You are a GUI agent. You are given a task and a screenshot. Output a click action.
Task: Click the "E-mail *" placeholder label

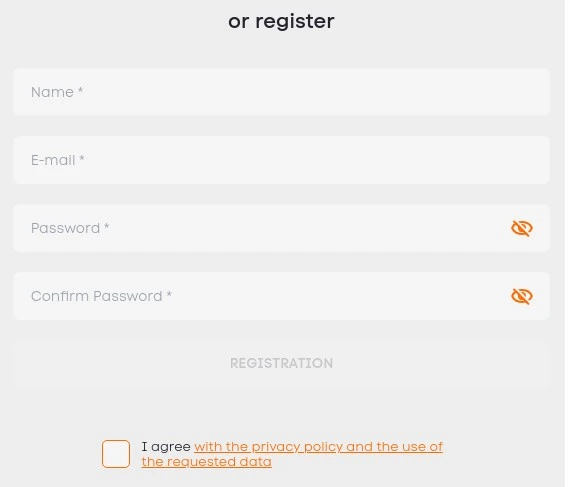(57, 160)
